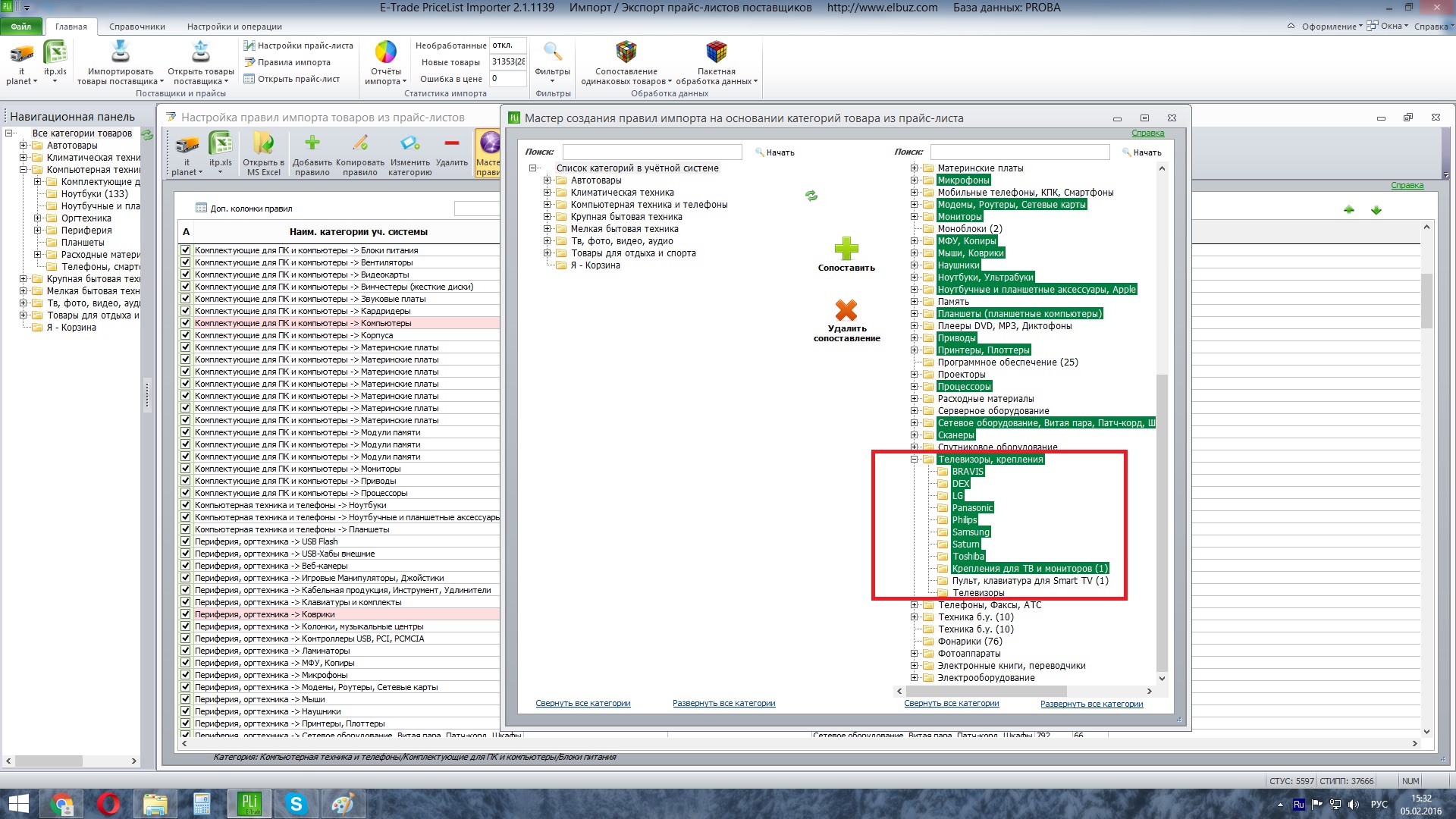Toggle checkbox for Корпуса rule
1456x819 pixels.
186,335
